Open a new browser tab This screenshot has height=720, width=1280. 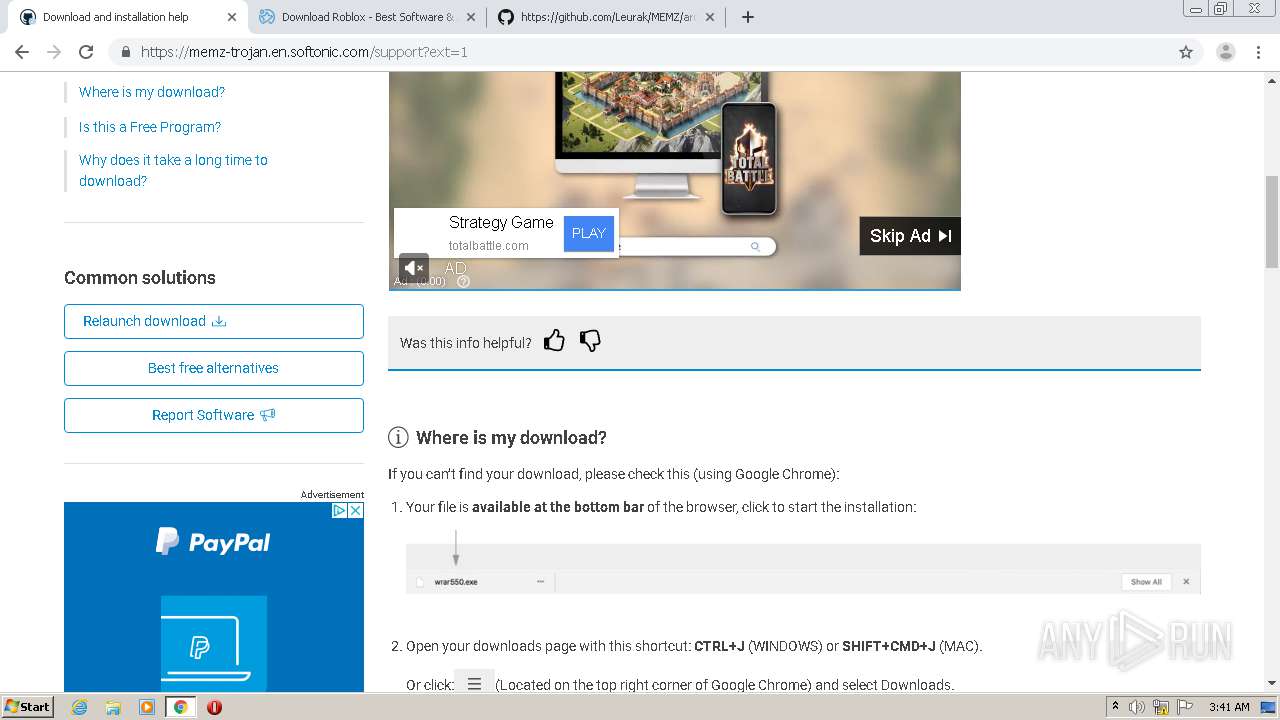coord(748,17)
